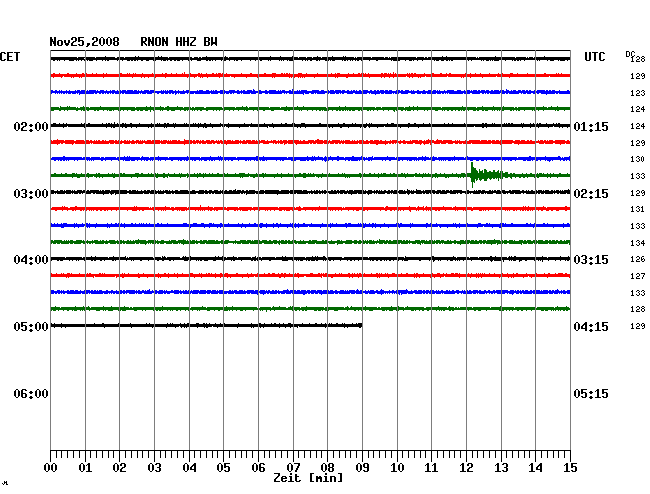Click the 04:15 UTC time label
The height and width of the screenshot is (494, 650).
click(591, 327)
